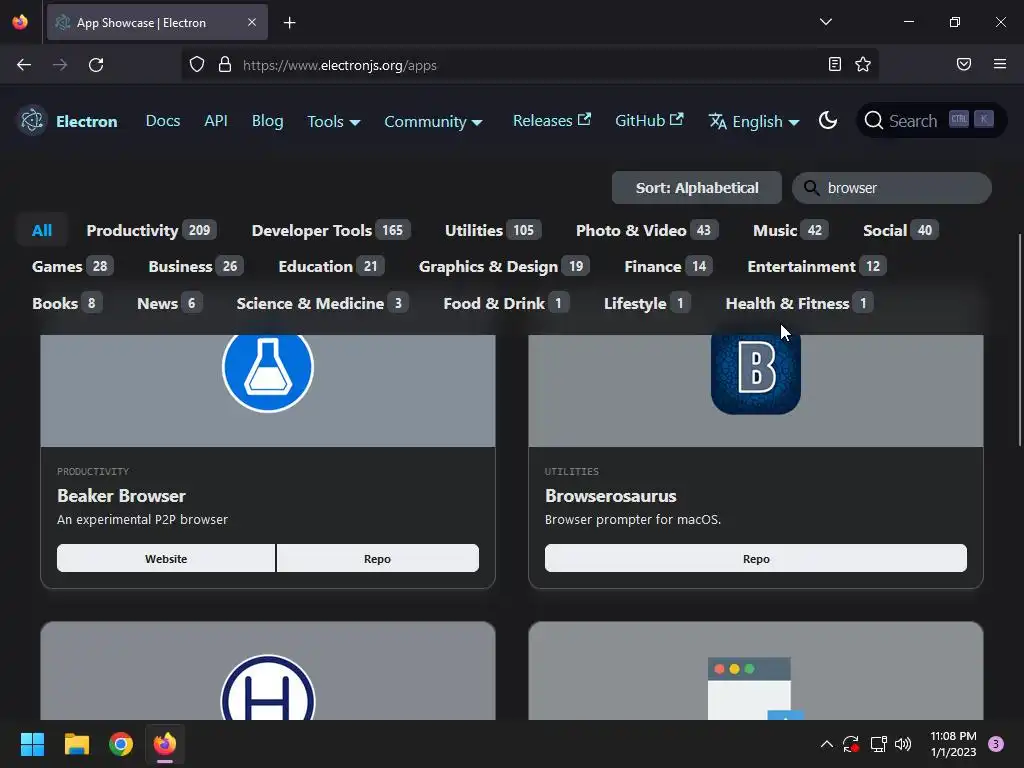Click the Browserosaurus B app icon
The image size is (1024, 768).
(x=756, y=373)
